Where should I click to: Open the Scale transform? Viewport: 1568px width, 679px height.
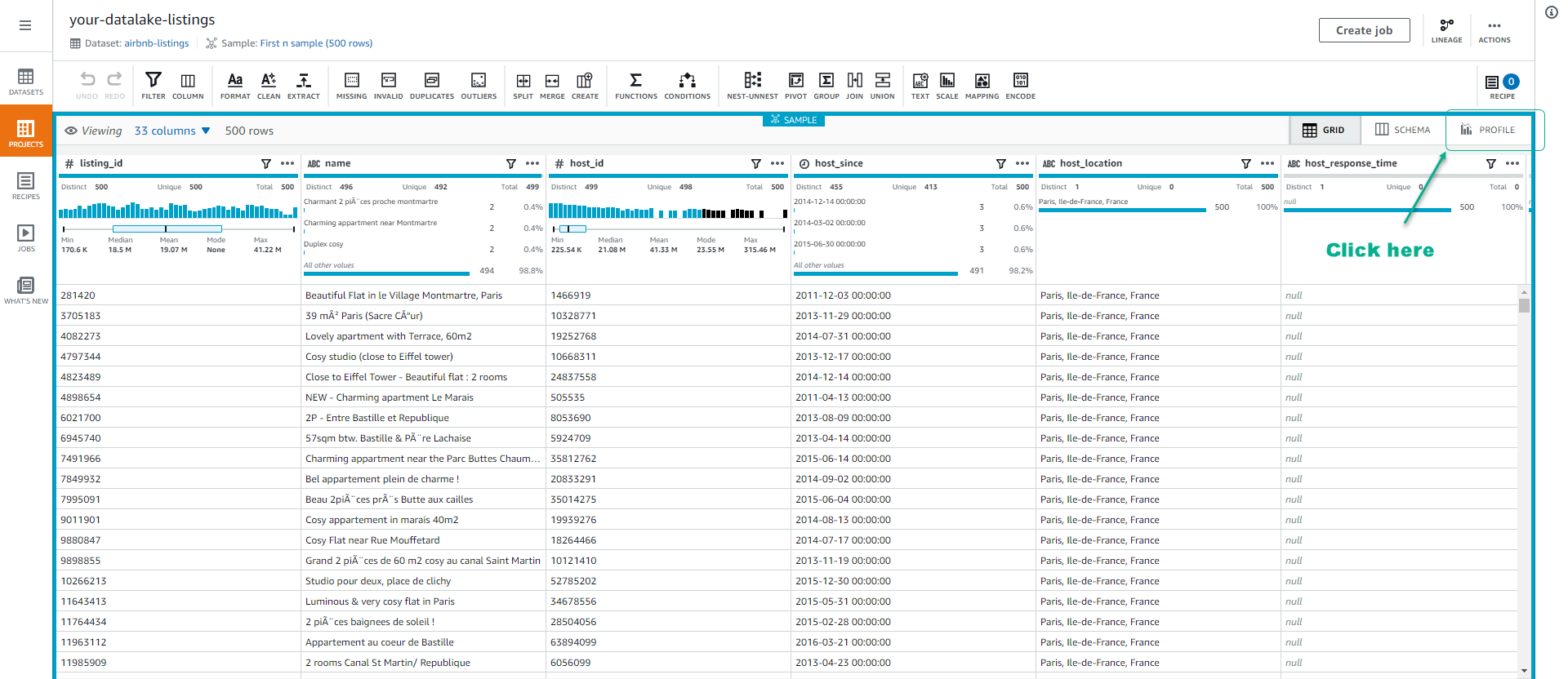point(947,85)
